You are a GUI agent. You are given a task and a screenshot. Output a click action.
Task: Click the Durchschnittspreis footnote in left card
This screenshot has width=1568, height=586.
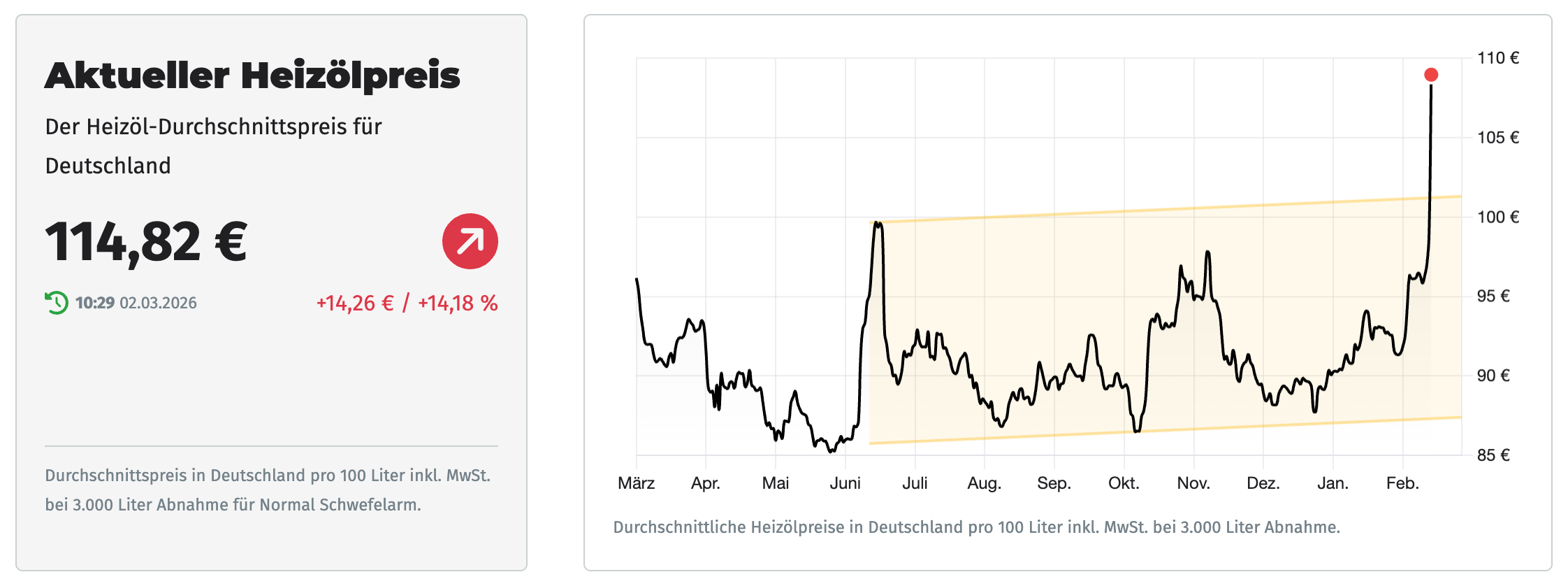pos(268,489)
